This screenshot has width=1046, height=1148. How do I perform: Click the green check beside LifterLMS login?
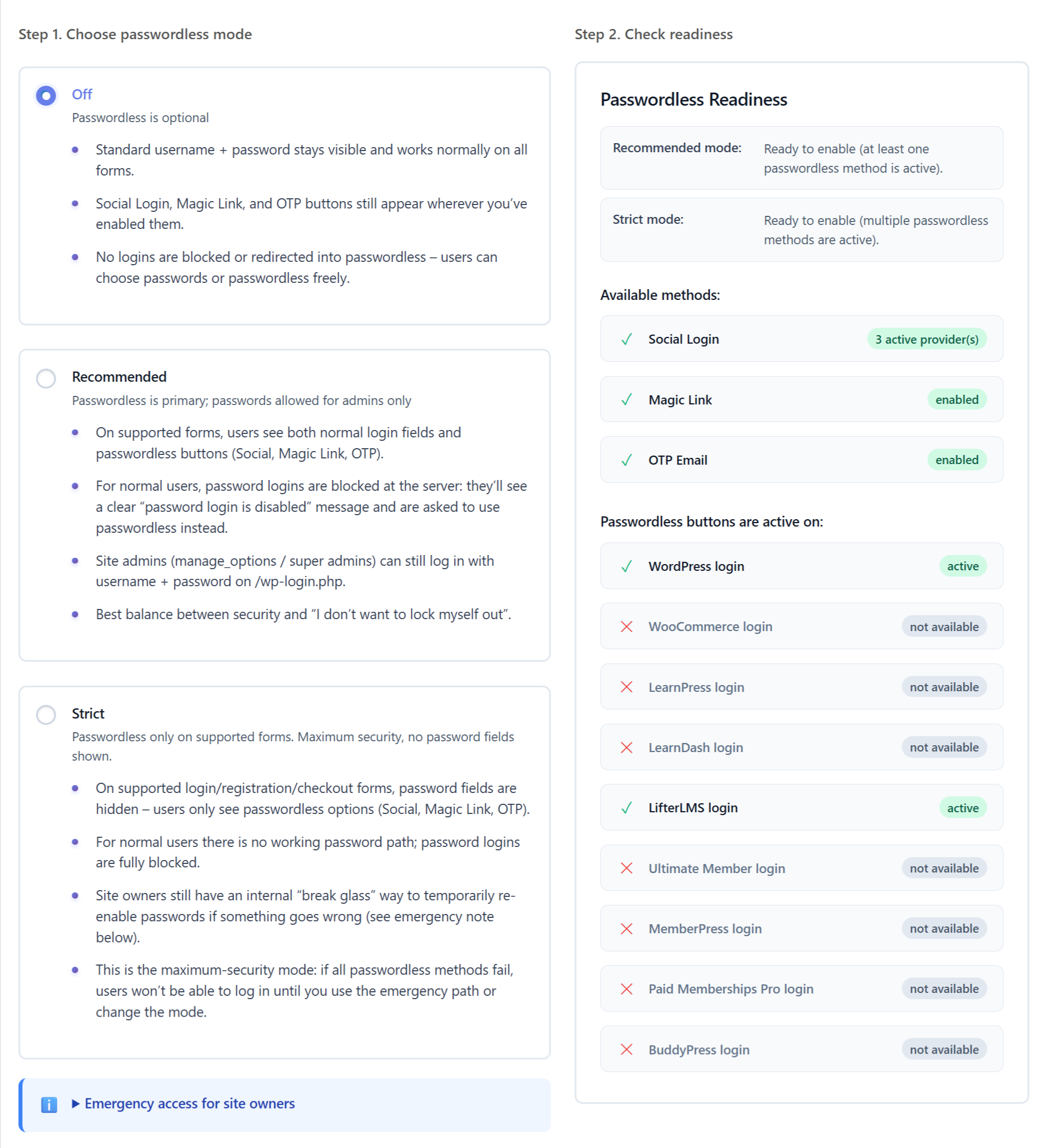point(627,808)
